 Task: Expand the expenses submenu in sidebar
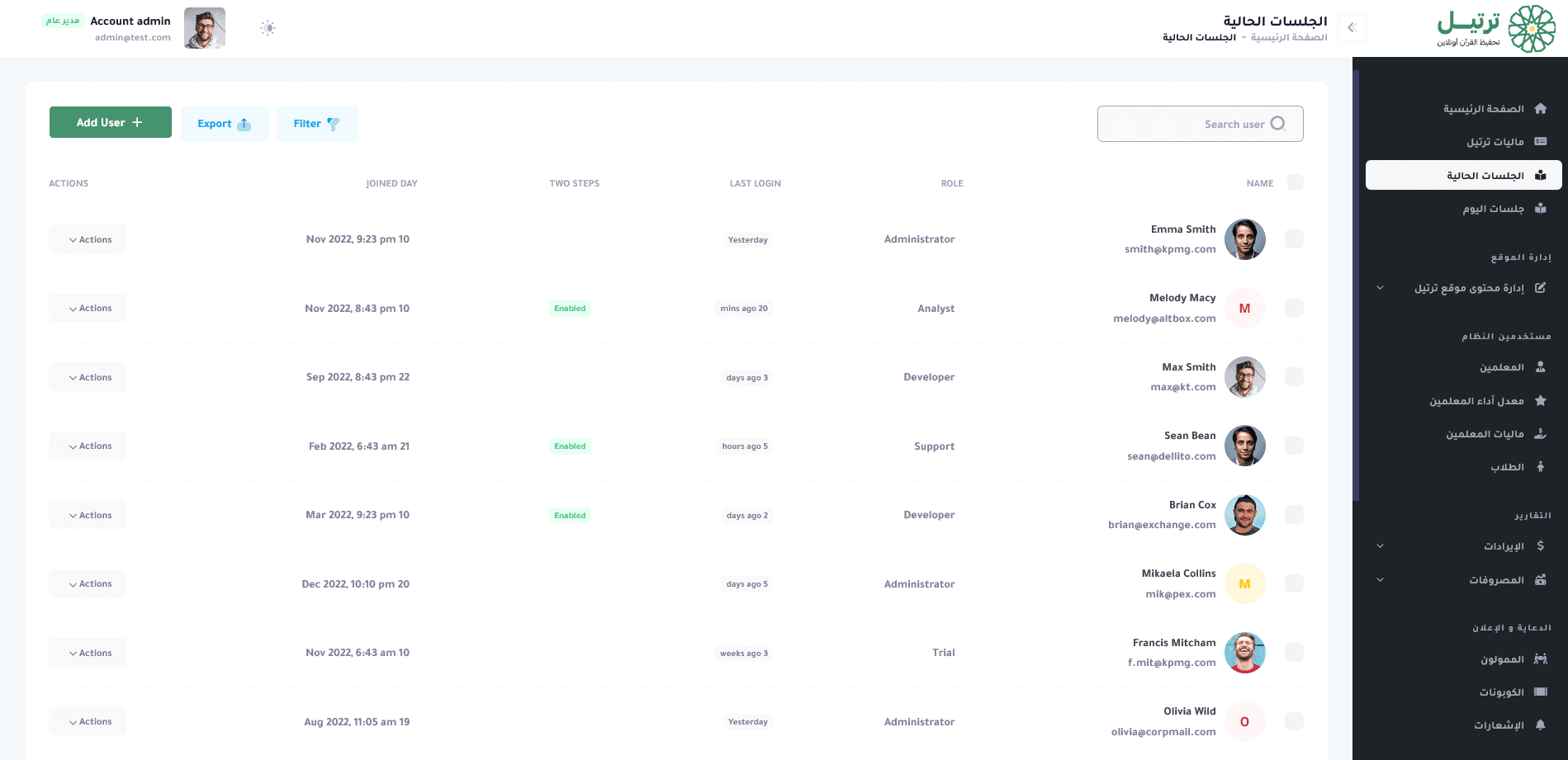click(x=1380, y=579)
